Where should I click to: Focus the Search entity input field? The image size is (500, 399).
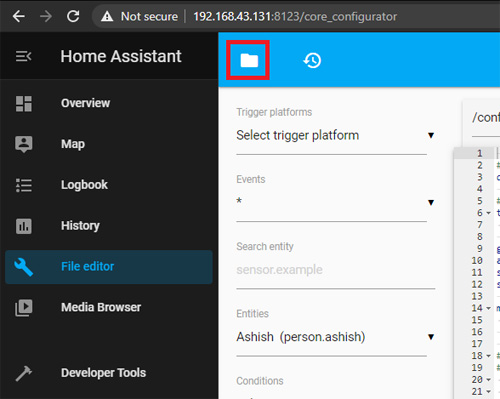click(336, 270)
